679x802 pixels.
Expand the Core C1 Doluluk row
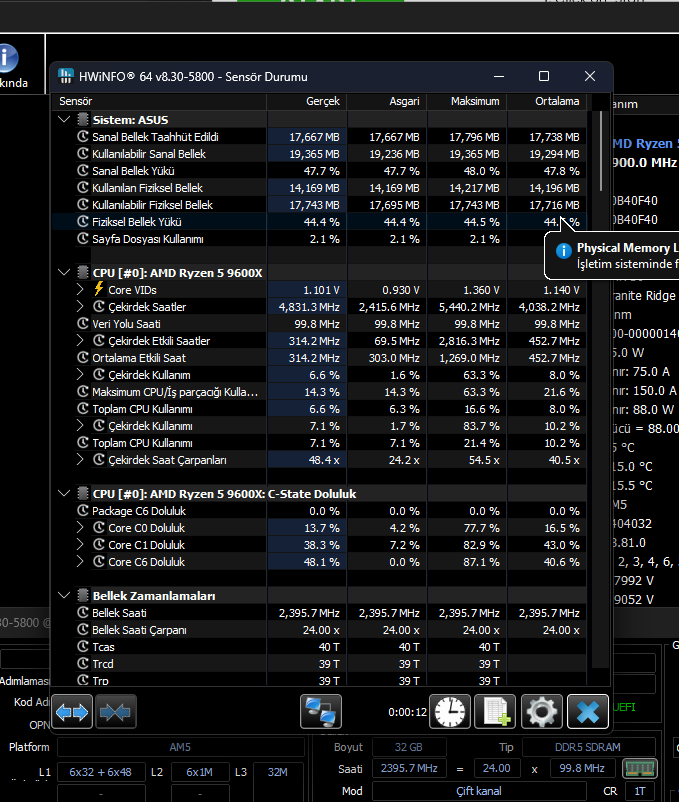[x=80, y=545]
